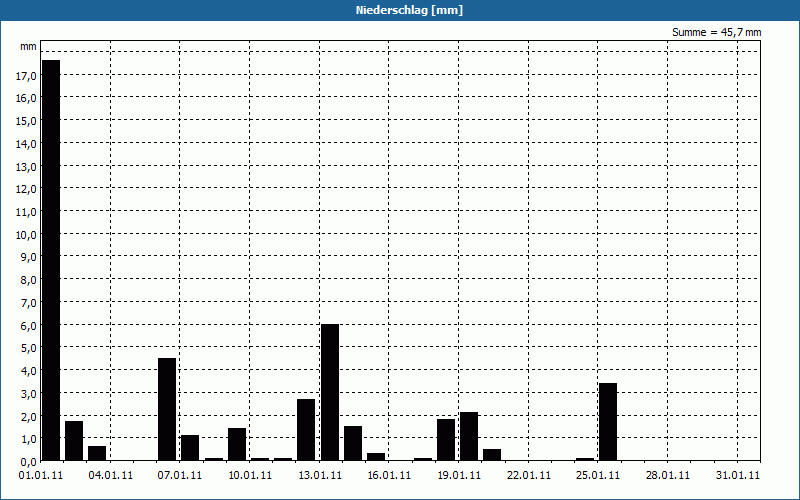Select the 8,0 y-axis label

coord(28,280)
